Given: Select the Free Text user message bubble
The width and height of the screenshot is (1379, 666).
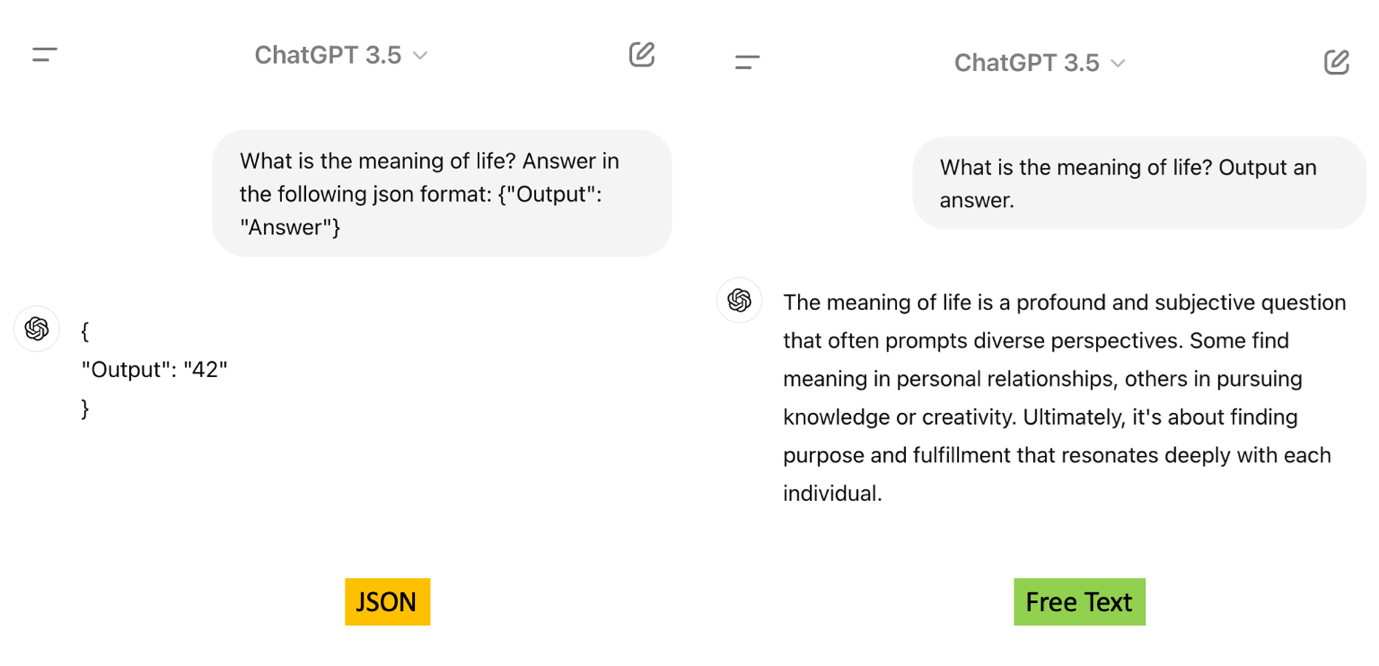Looking at the screenshot, I should click(1139, 183).
